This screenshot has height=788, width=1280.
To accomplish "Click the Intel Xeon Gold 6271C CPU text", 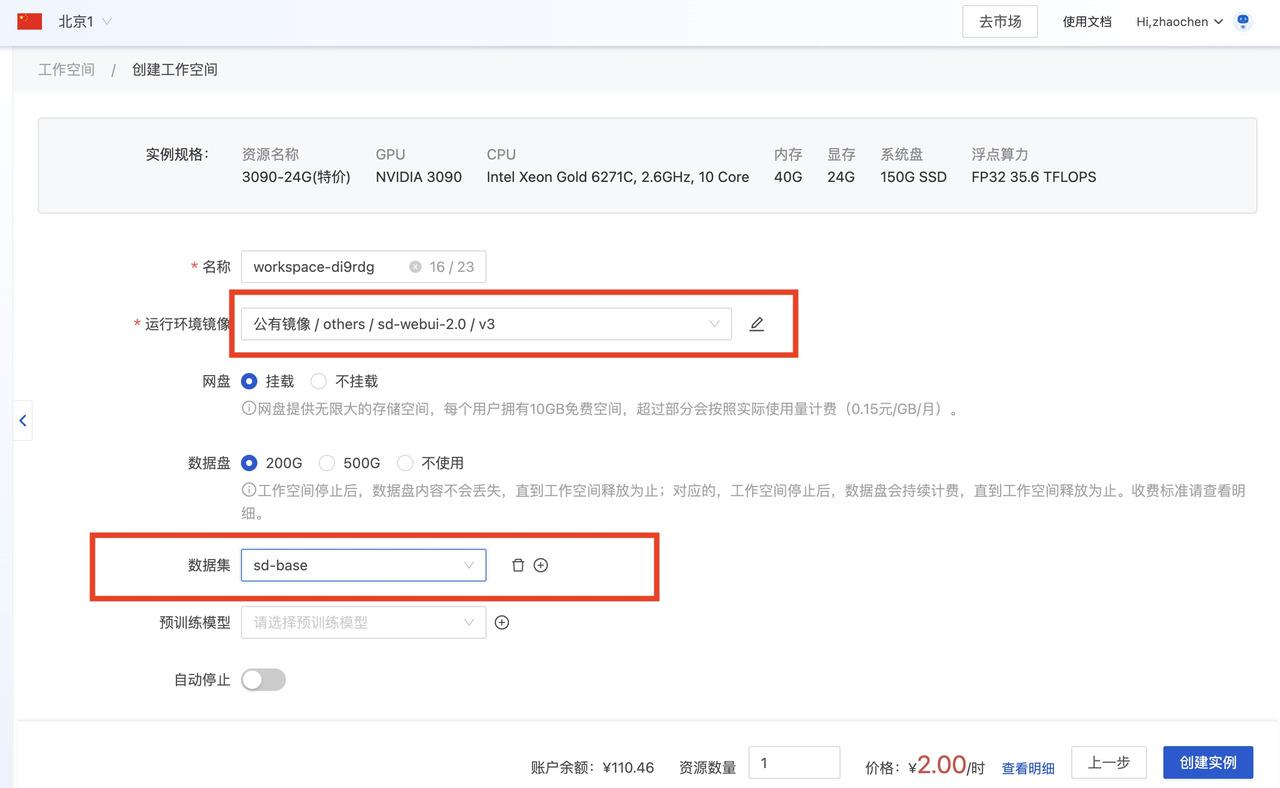I will pos(618,177).
